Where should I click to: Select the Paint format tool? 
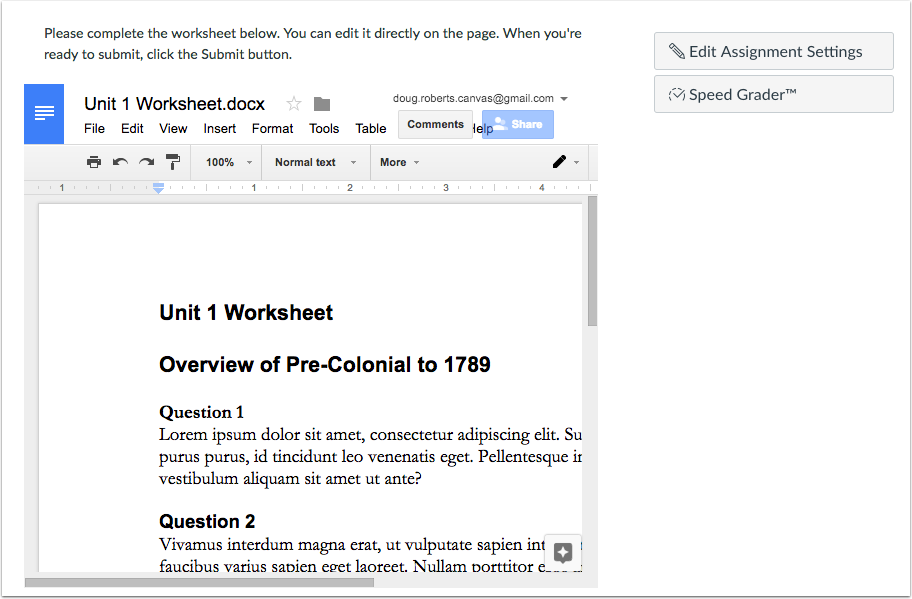(x=173, y=162)
